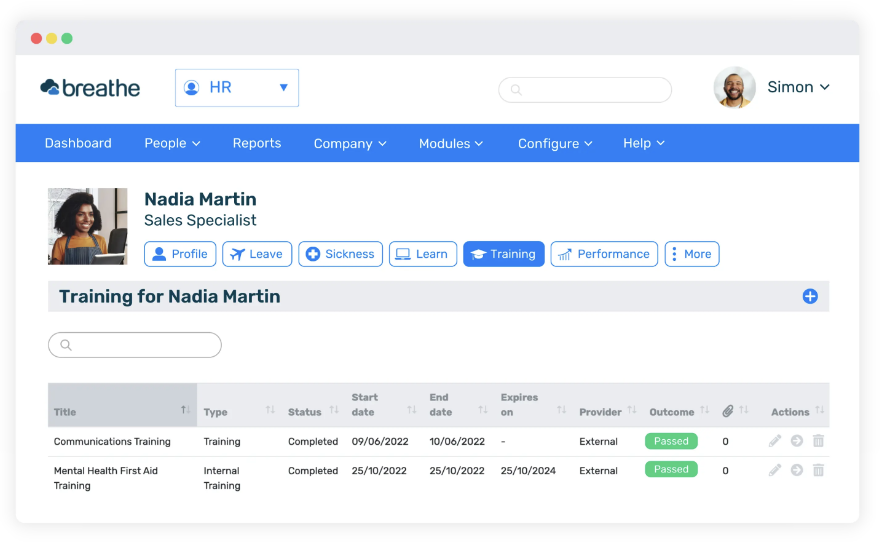Click Nadia Martin's profile photo
This screenshot has width=882, height=542.
(88, 226)
